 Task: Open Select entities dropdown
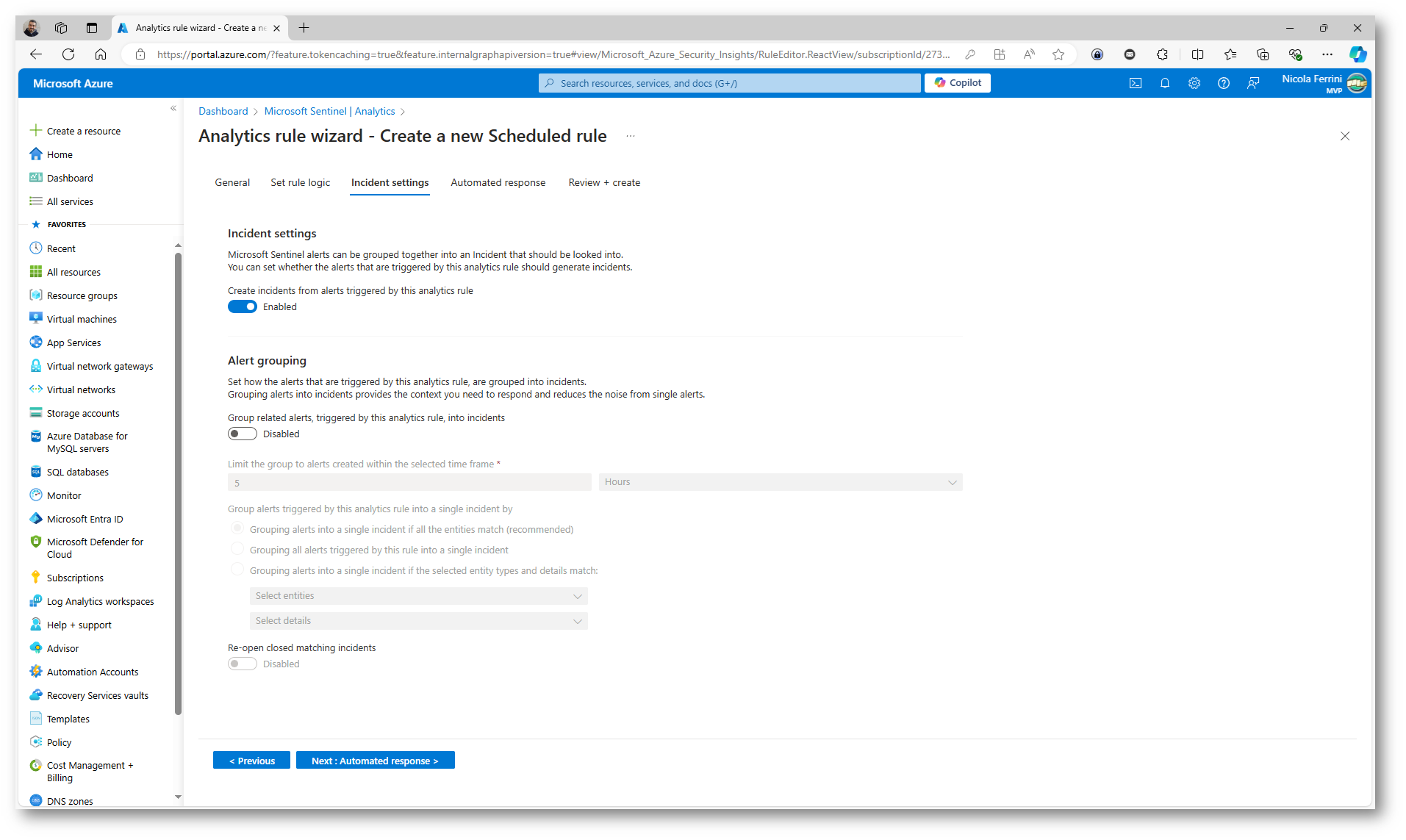click(418, 596)
